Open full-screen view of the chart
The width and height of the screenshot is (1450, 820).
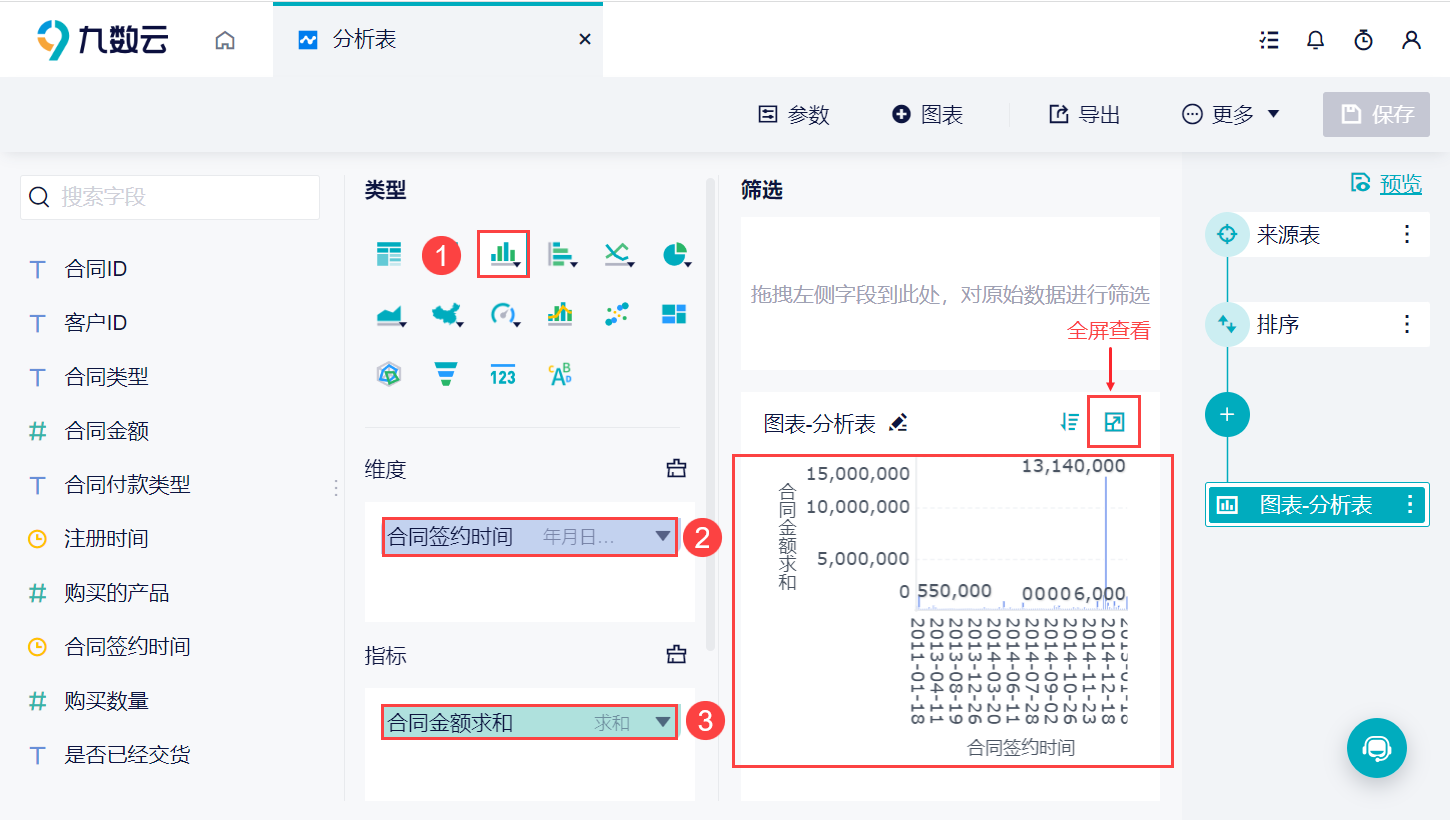coord(1113,421)
